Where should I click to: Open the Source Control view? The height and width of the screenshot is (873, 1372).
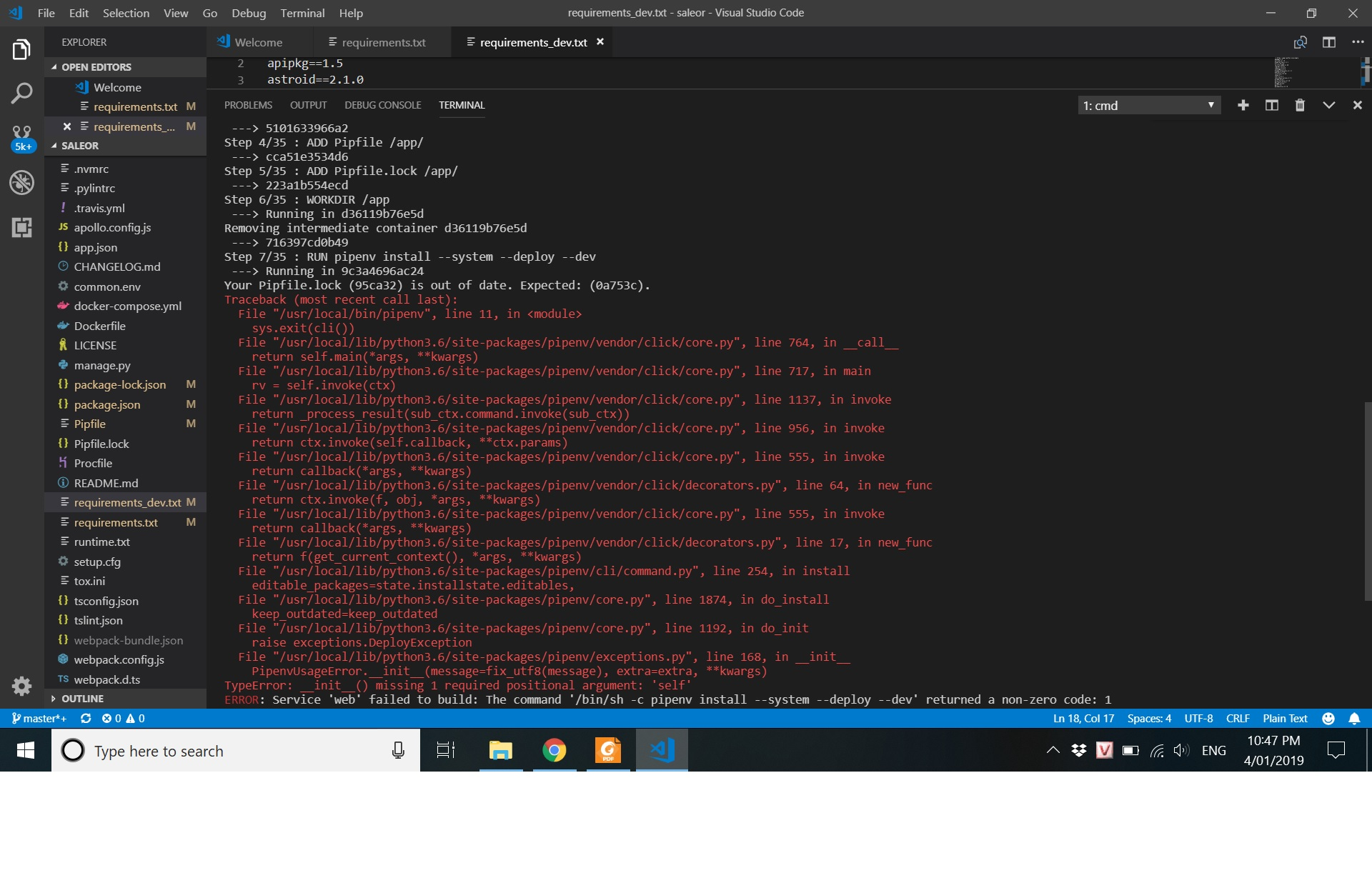coord(22,137)
